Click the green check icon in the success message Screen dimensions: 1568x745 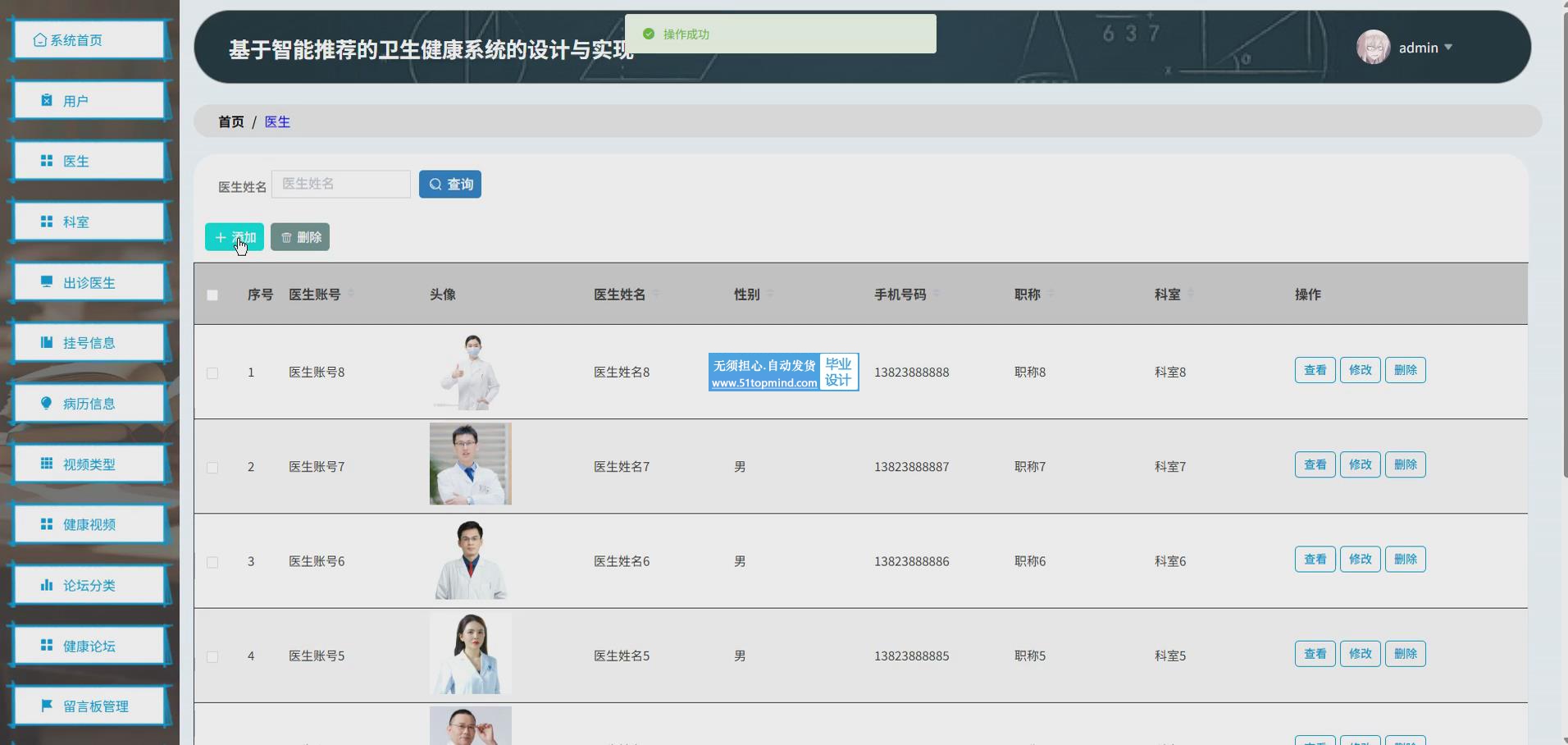pos(649,34)
